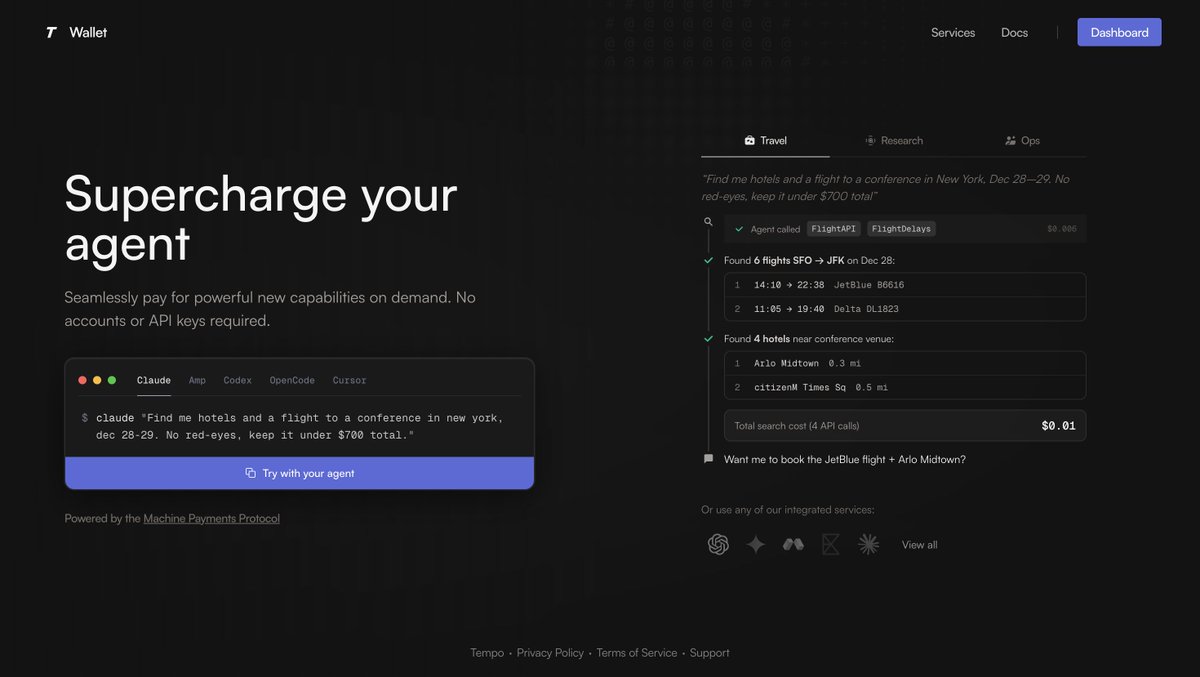The height and width of the screenshot is (677, 1200).
Task: Select the Arlo Midtown hotel row
Action: pyautogui.click(x=905, y=363)
